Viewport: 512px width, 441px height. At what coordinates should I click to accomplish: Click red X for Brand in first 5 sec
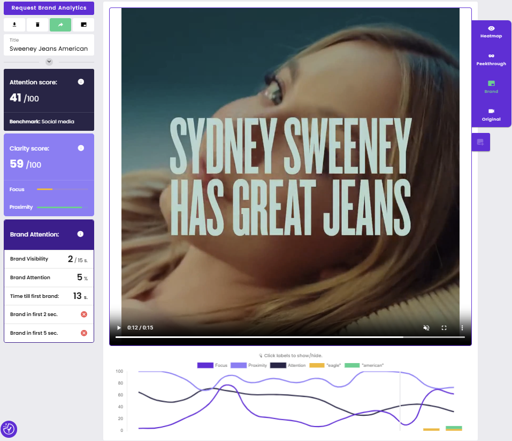click(84, 333)
